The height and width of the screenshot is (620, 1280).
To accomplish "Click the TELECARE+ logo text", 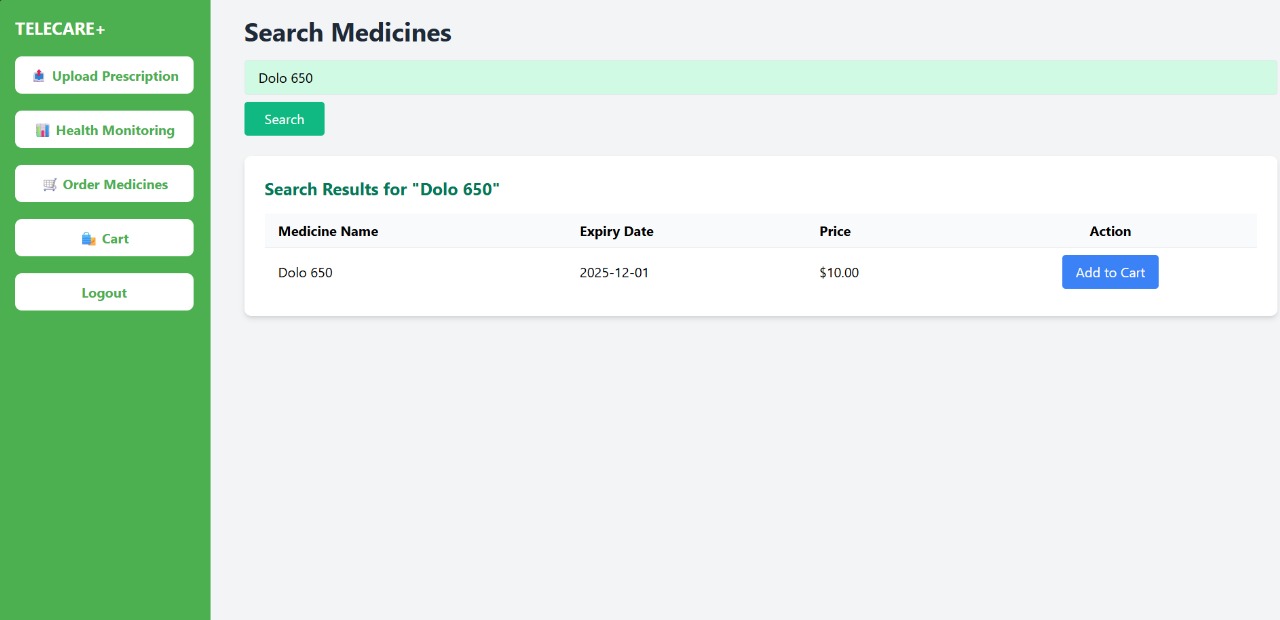I will (x=60, y=29).
